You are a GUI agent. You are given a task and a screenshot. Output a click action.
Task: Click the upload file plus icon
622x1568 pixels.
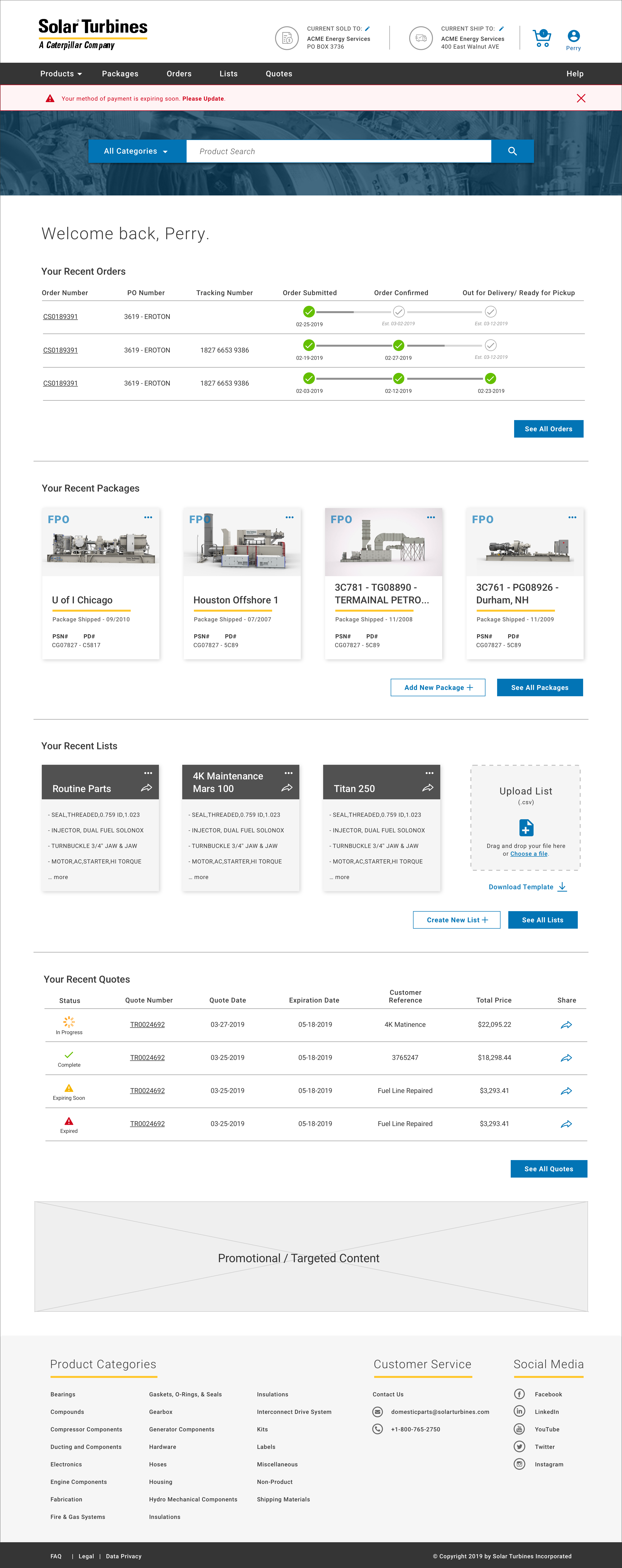pos(527,828)
